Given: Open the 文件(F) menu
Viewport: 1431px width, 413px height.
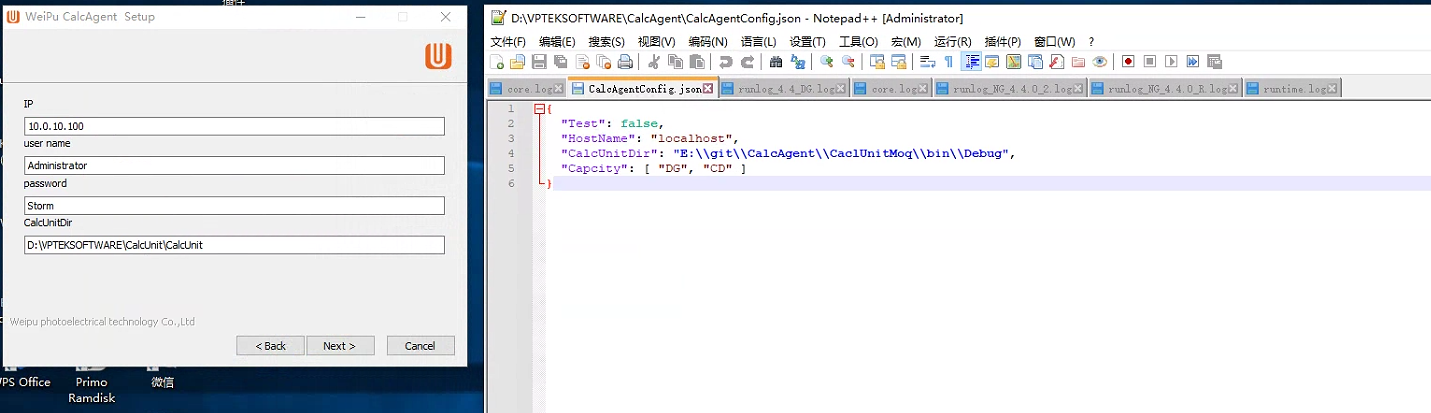Looking at the screenshot, I should coord(508,41).
